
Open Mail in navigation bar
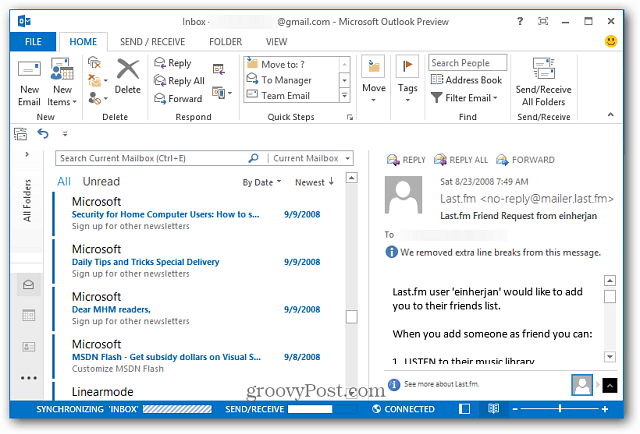tap(29, 285)
